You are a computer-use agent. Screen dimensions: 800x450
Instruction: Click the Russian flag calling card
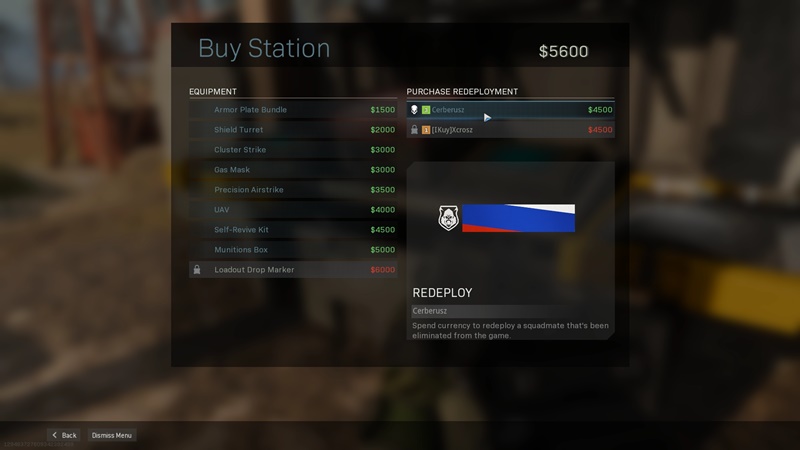pyautogui.click(x=518, y=218)
